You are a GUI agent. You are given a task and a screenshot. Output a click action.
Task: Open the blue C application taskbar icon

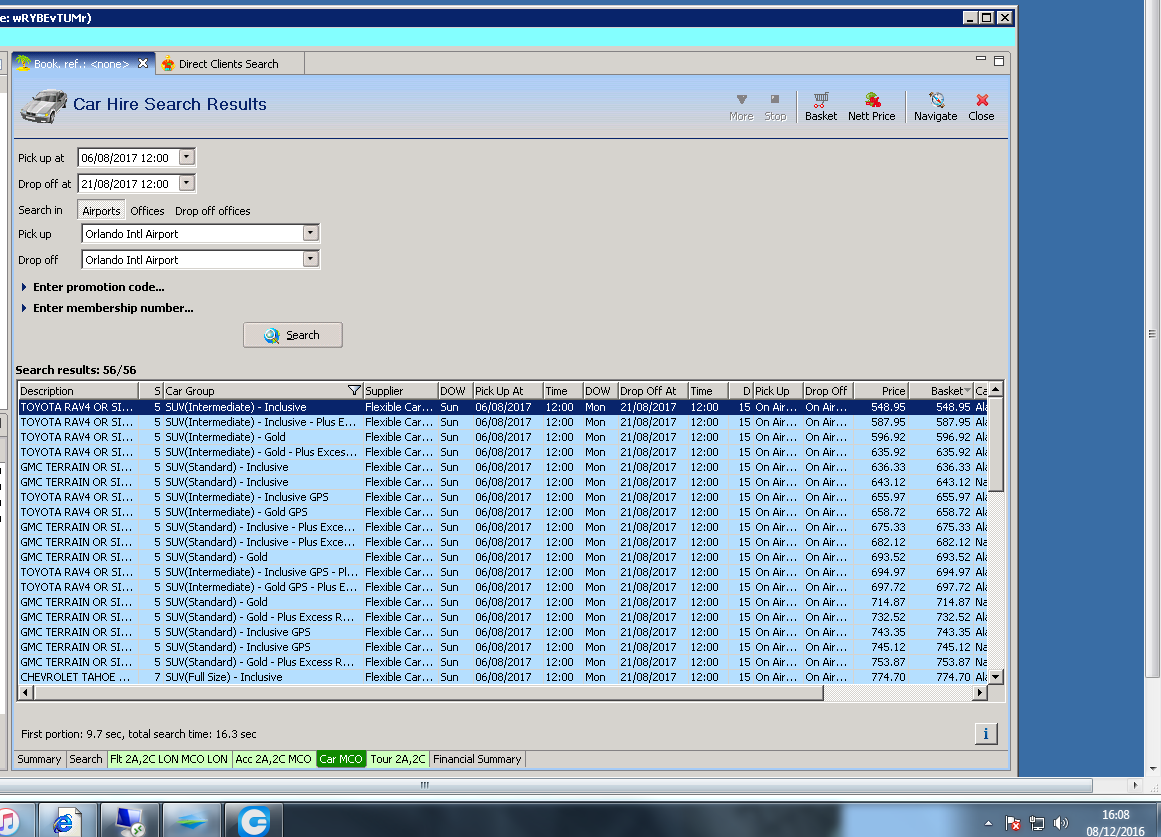click(253, 821)
